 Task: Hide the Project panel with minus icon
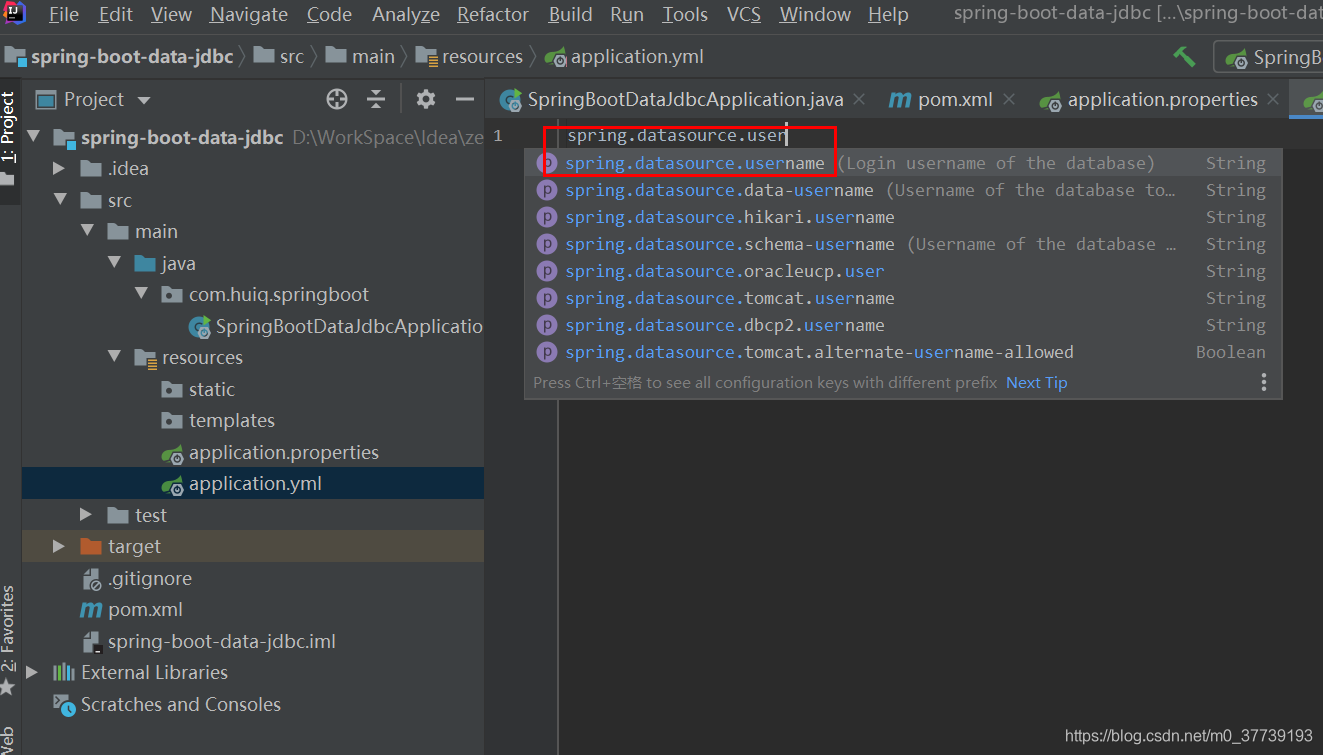point(464,99)
